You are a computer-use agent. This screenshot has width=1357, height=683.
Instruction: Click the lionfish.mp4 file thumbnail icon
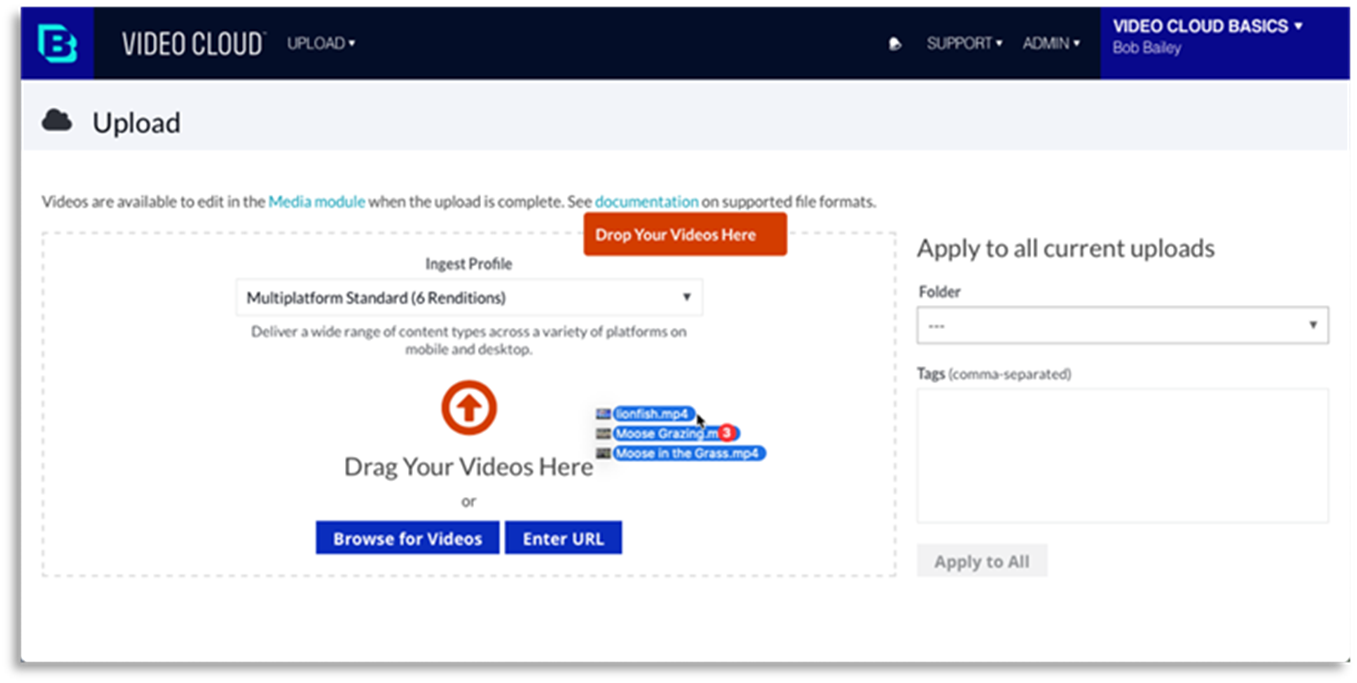[603, 414]
